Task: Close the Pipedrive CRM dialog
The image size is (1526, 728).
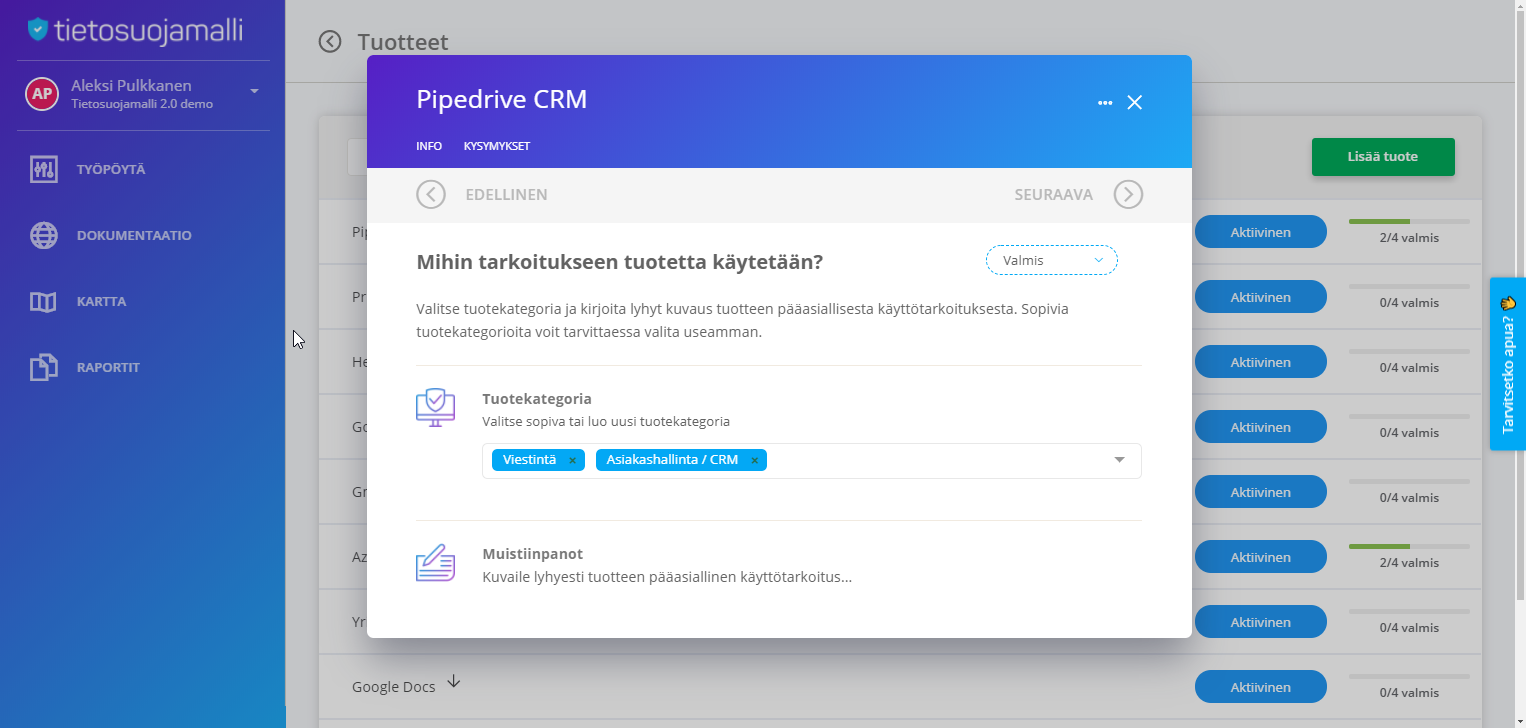Action: [x=1134, y=102]
